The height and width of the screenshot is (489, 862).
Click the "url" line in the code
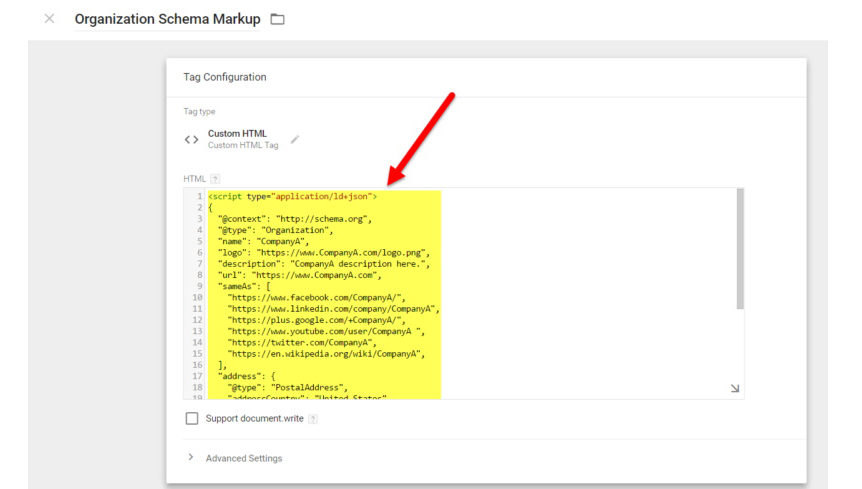pyautogui.click(x=300, y=275)
